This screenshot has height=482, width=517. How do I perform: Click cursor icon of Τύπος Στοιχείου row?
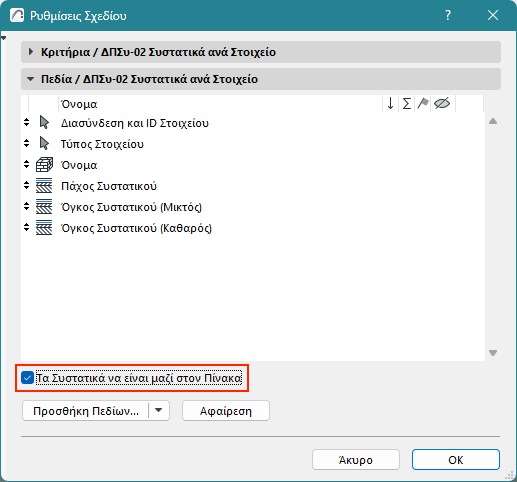click(44, 144)
